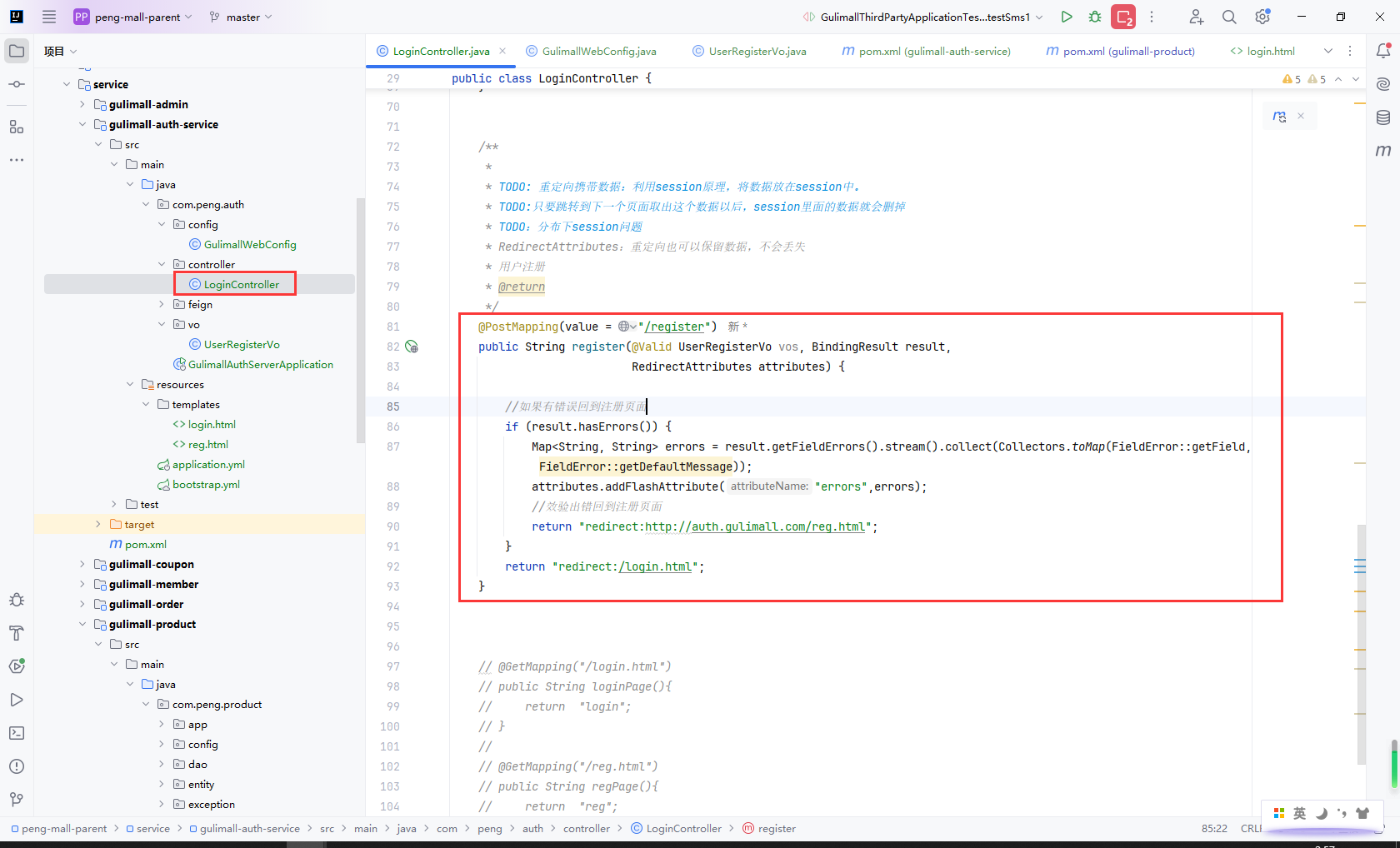Run the current test configuration
Viewport: 1400px width, 848px height.
click(1067, 17)
